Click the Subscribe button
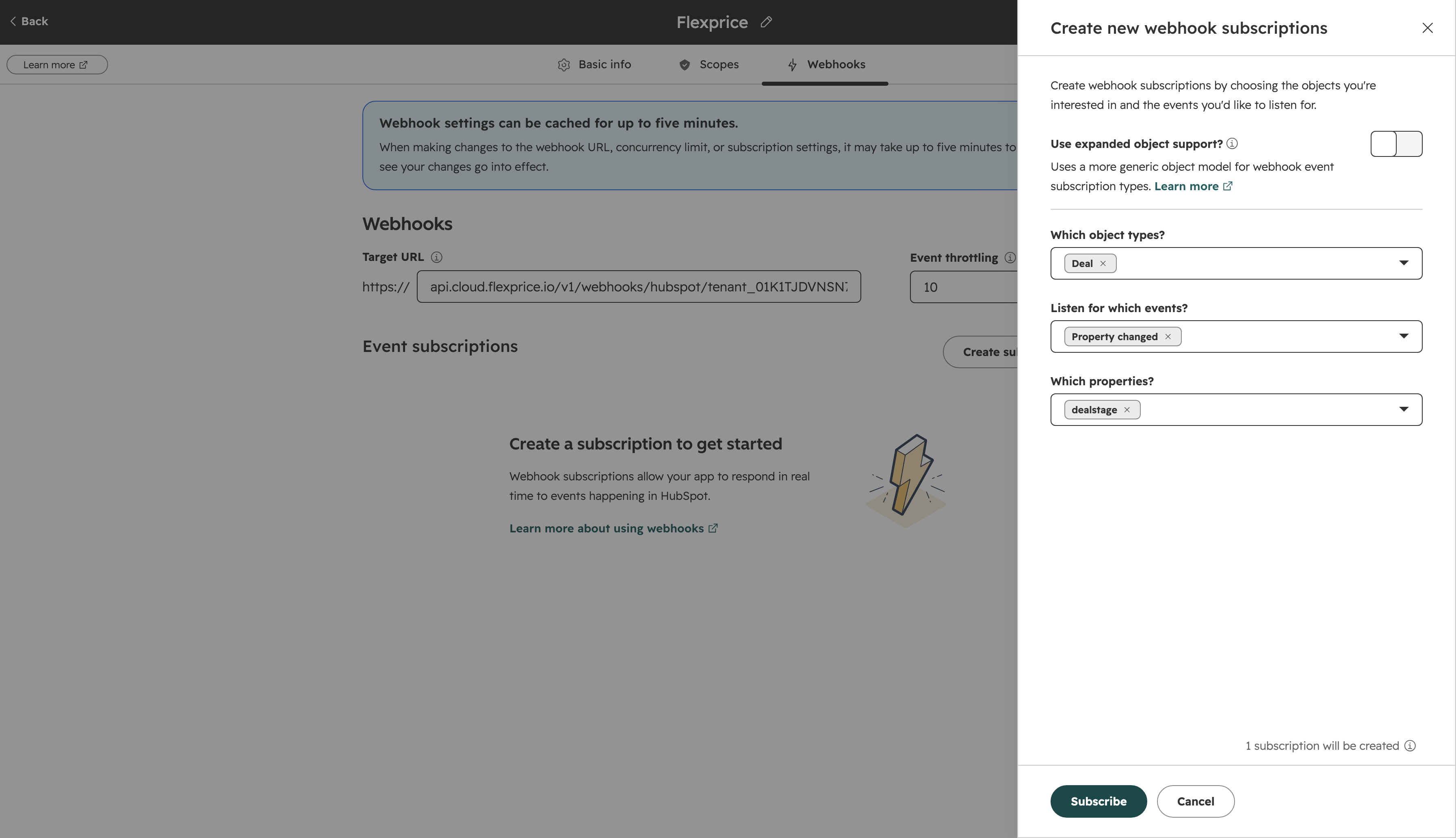This screenshot has height=838, width=1456. 1098,801
